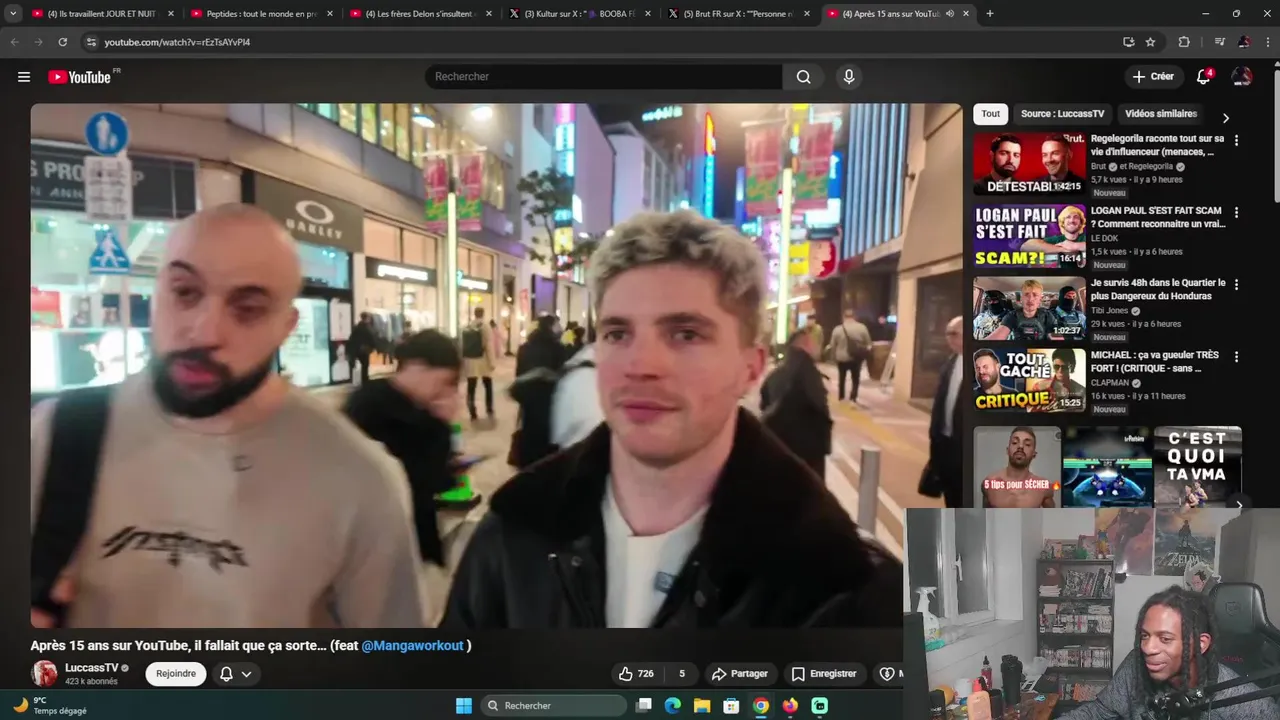Click the magnifier search button in YouTube

(803, 77)
